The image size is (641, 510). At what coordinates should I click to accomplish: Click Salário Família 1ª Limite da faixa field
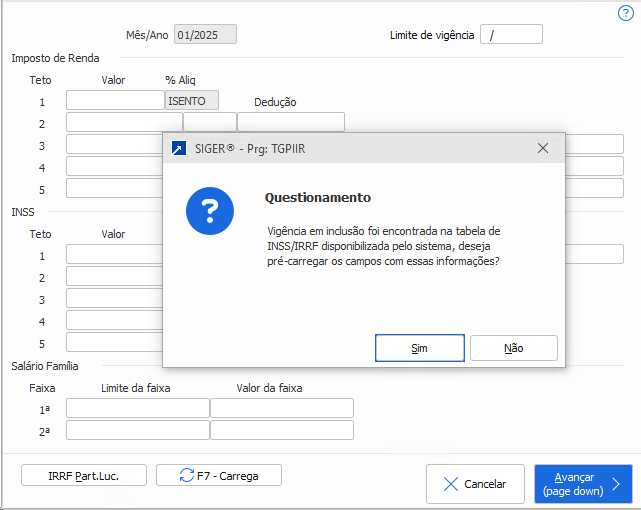[138, 408]
